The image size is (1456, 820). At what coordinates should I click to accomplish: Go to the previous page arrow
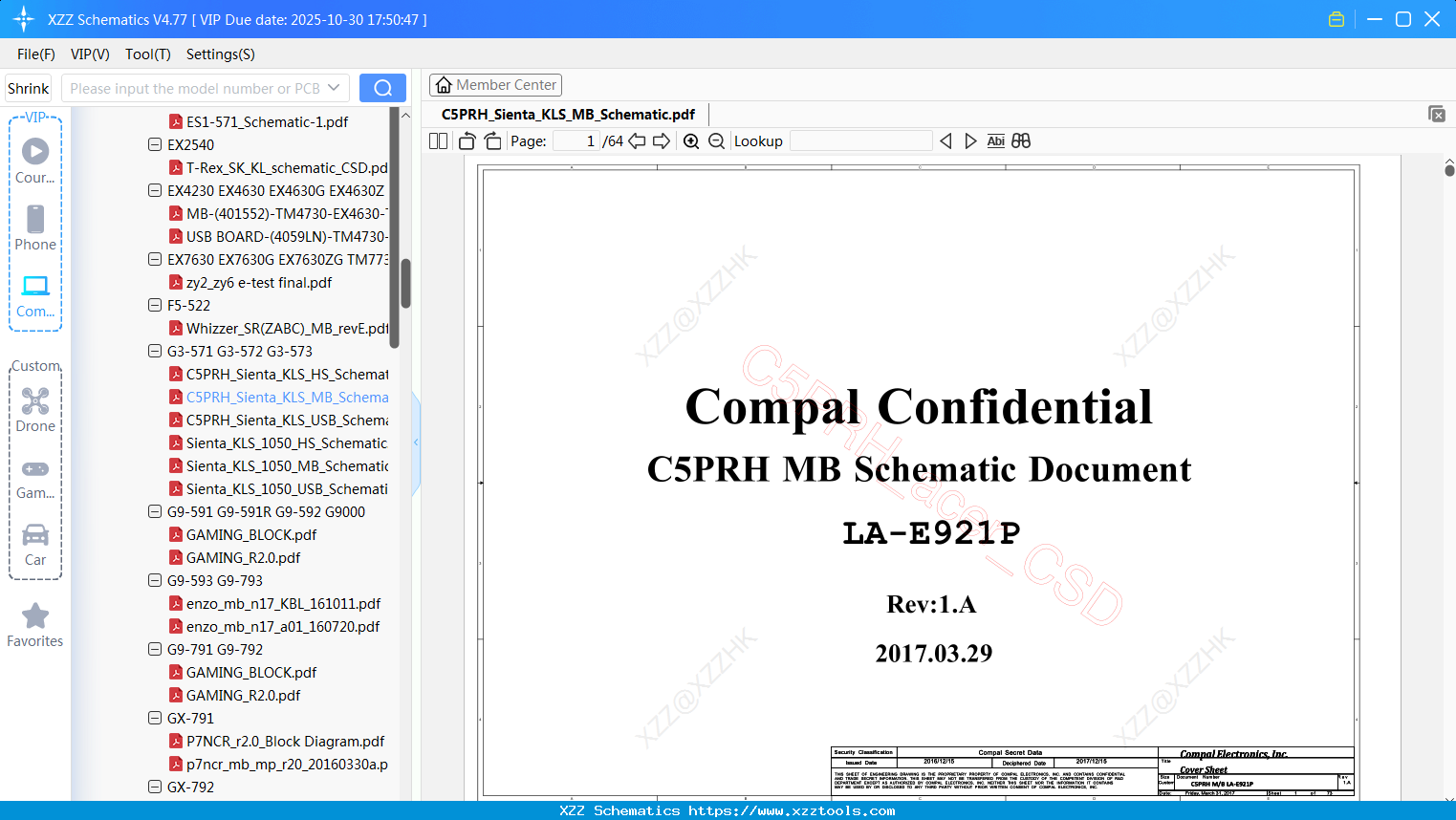point(637,141)
